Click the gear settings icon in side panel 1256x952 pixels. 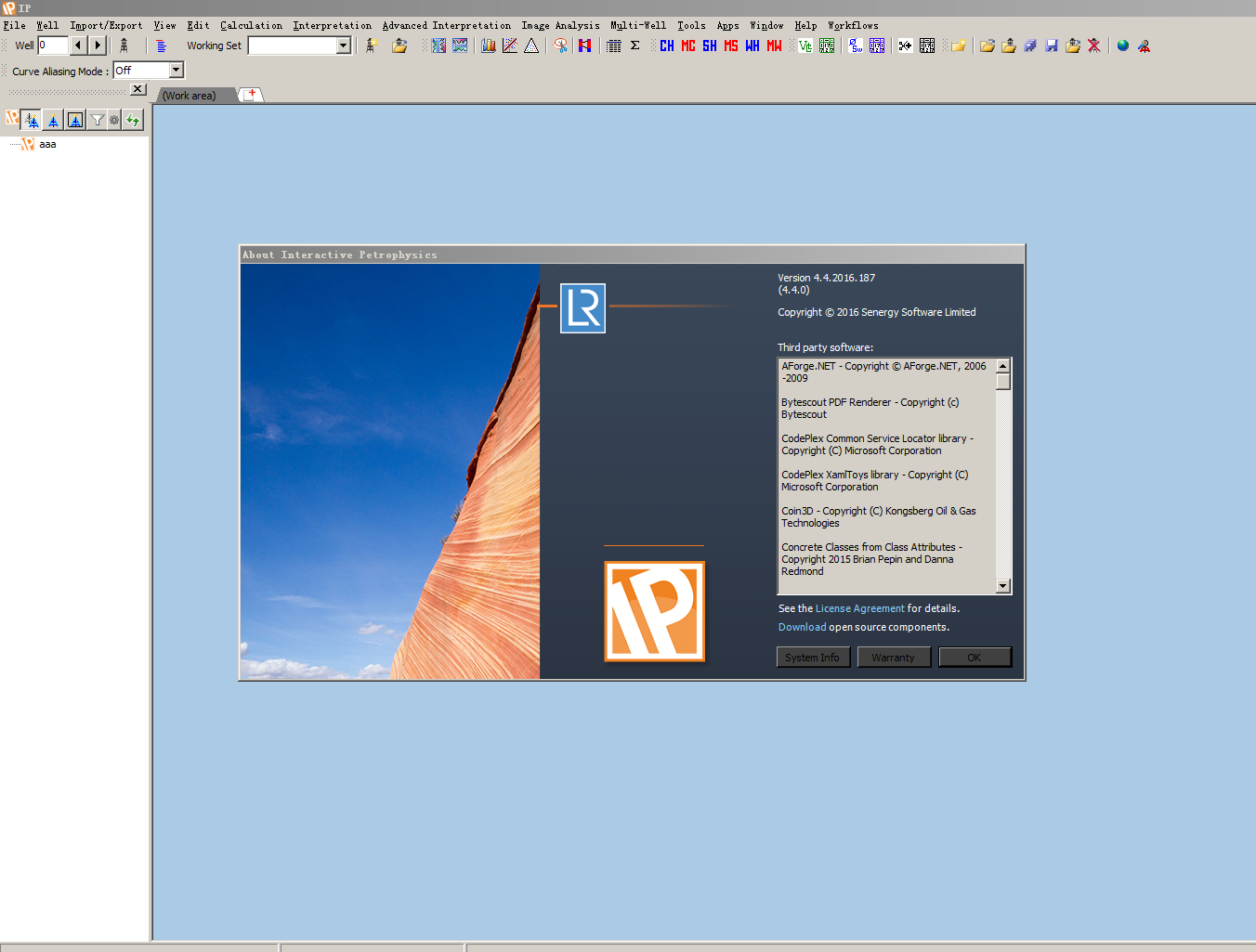[114, 120]
